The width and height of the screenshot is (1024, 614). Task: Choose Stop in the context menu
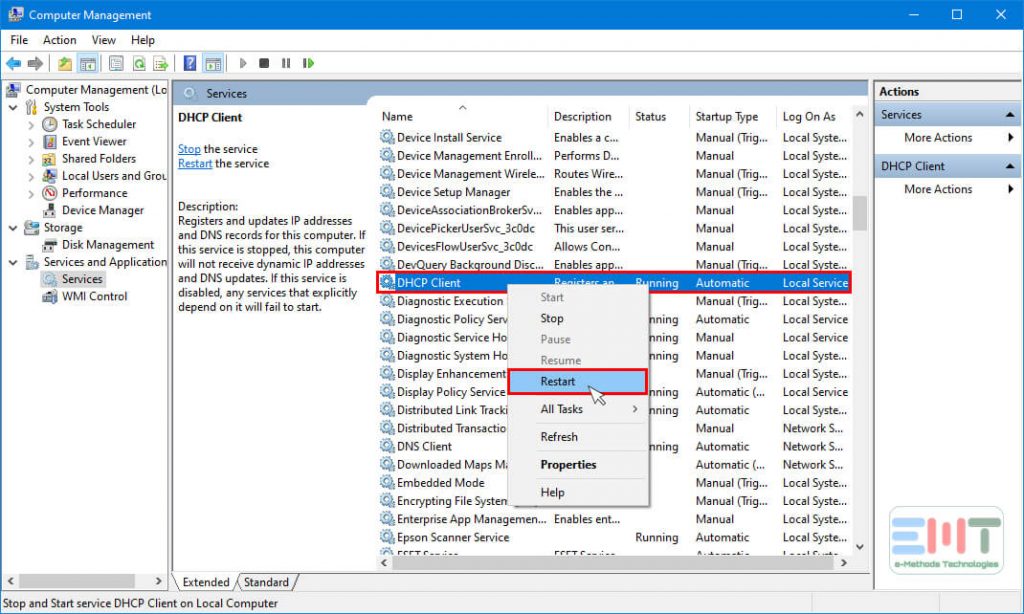[x=579, y=318]
